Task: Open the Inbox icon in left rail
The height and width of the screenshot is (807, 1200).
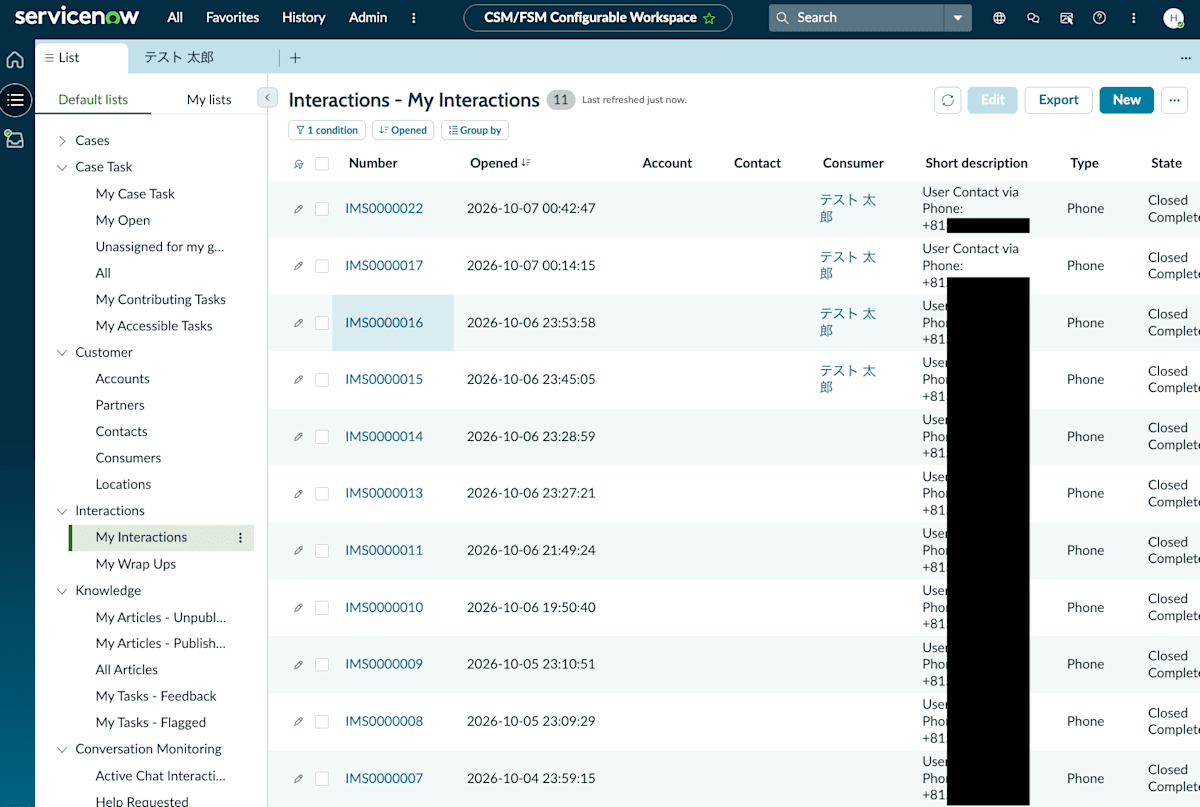Action: coord(15,139)
